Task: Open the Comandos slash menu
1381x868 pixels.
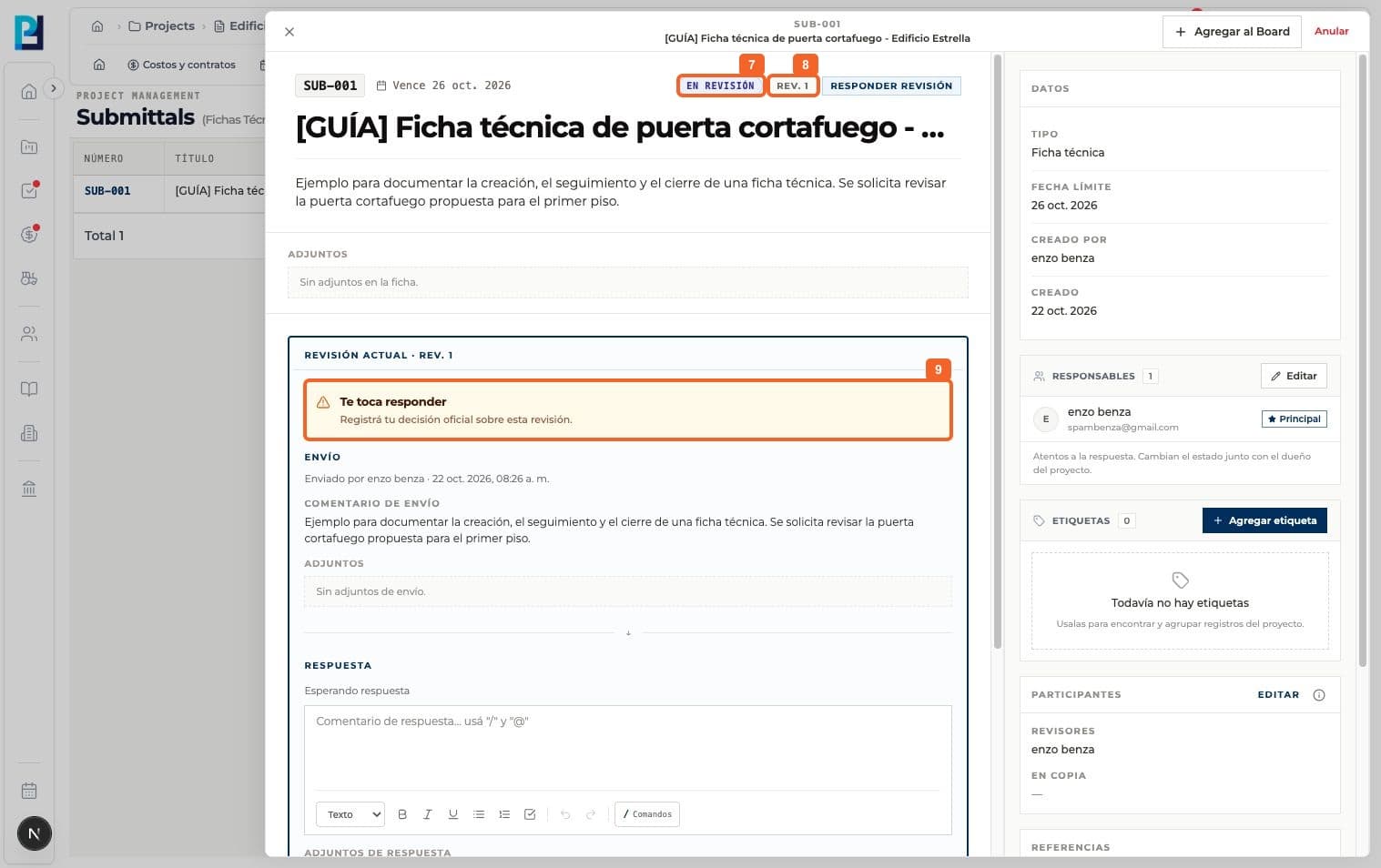Action: tap(647, 814)
